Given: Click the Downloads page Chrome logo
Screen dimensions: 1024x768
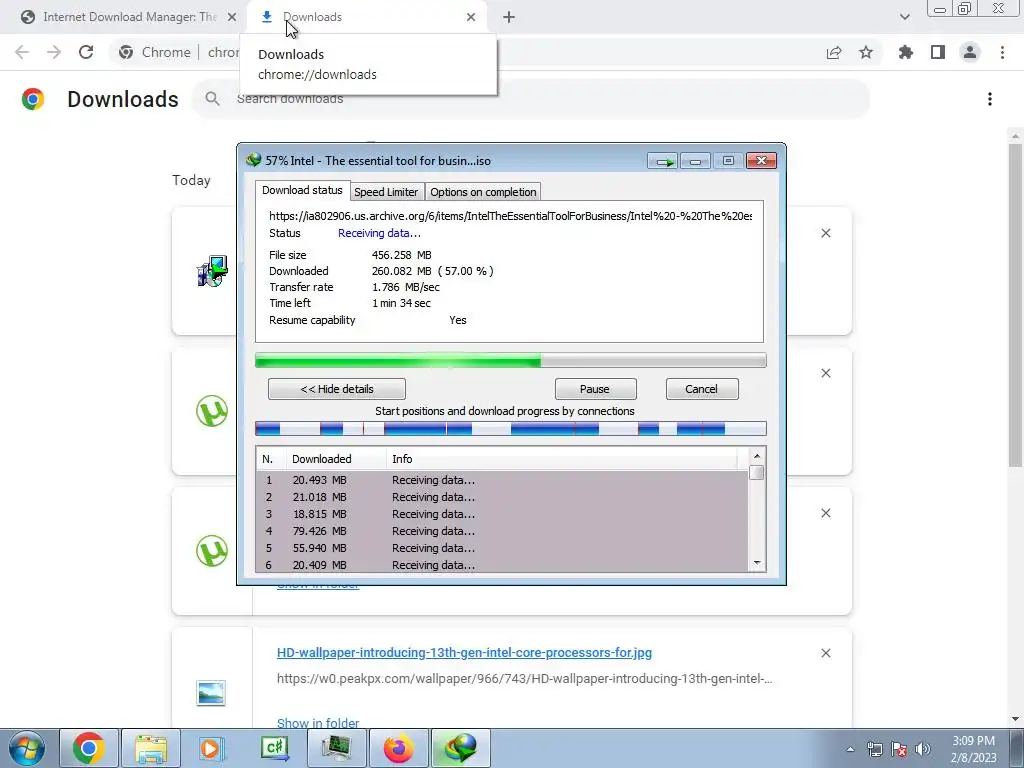Looking at the screenshot, I should [33, 99].
